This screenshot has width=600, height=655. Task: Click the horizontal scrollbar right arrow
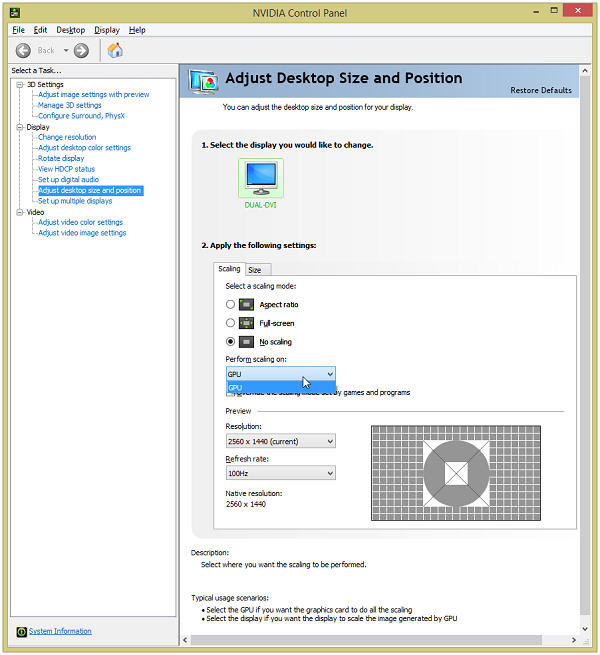[574, 640]
